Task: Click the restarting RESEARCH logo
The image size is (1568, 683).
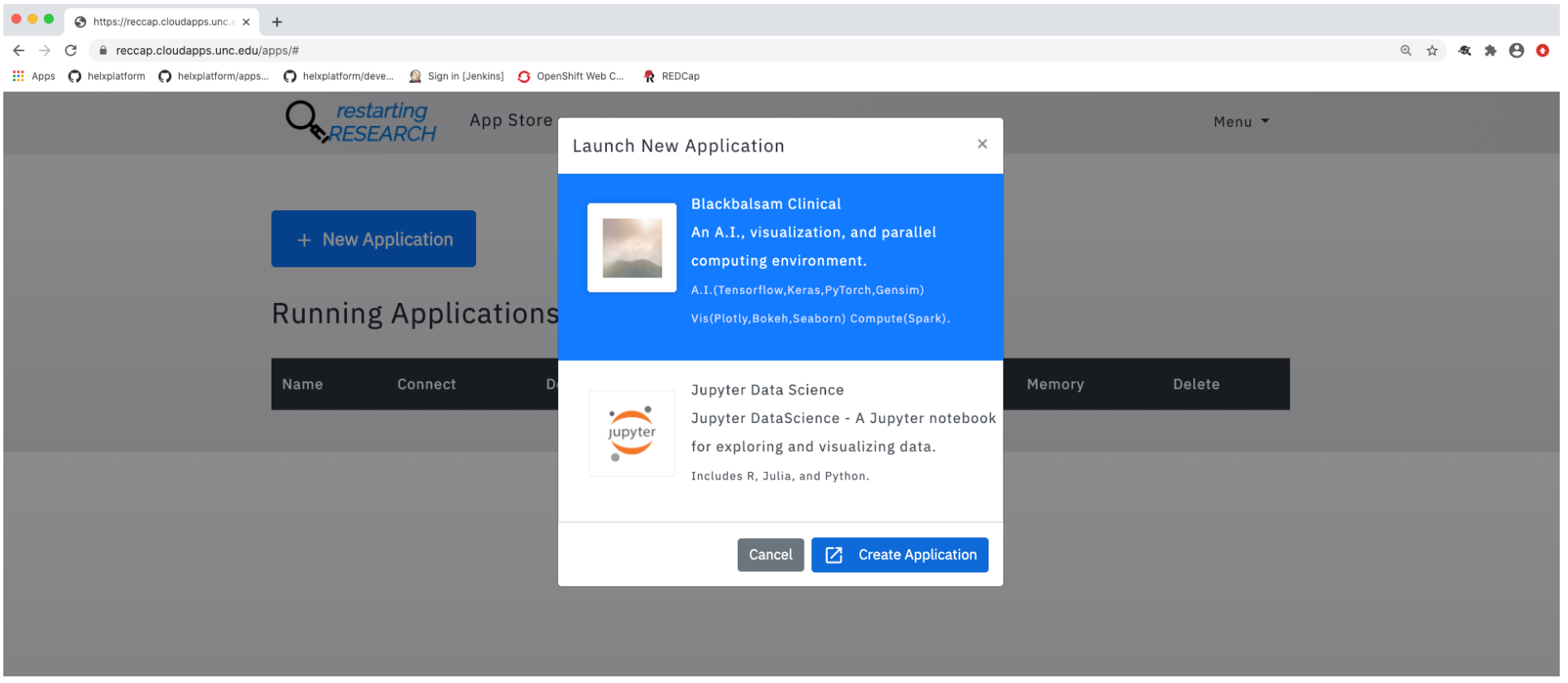Action: [361, 122]
